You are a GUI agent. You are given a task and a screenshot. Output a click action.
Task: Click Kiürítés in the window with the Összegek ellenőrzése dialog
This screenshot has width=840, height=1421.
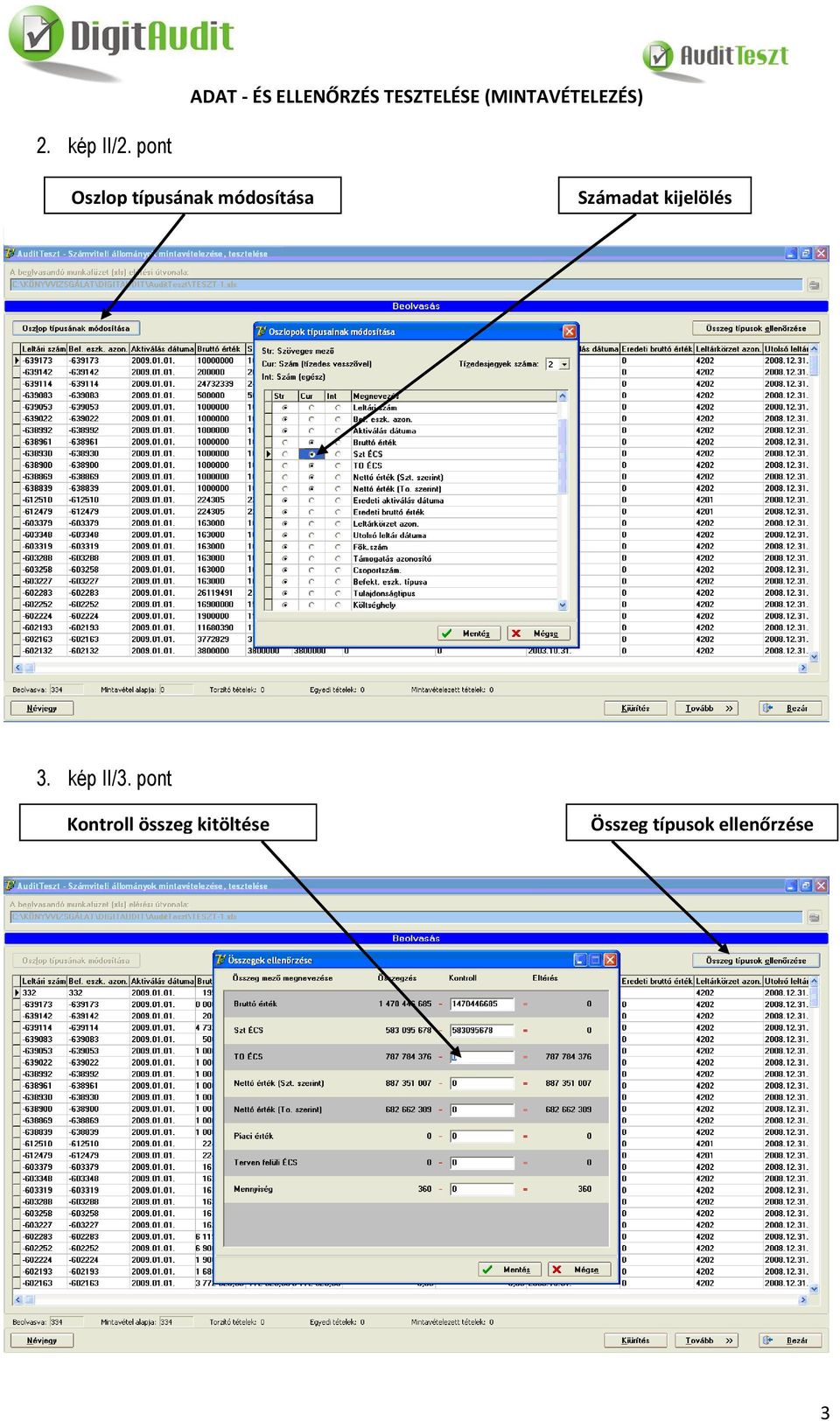[636, 1340]
